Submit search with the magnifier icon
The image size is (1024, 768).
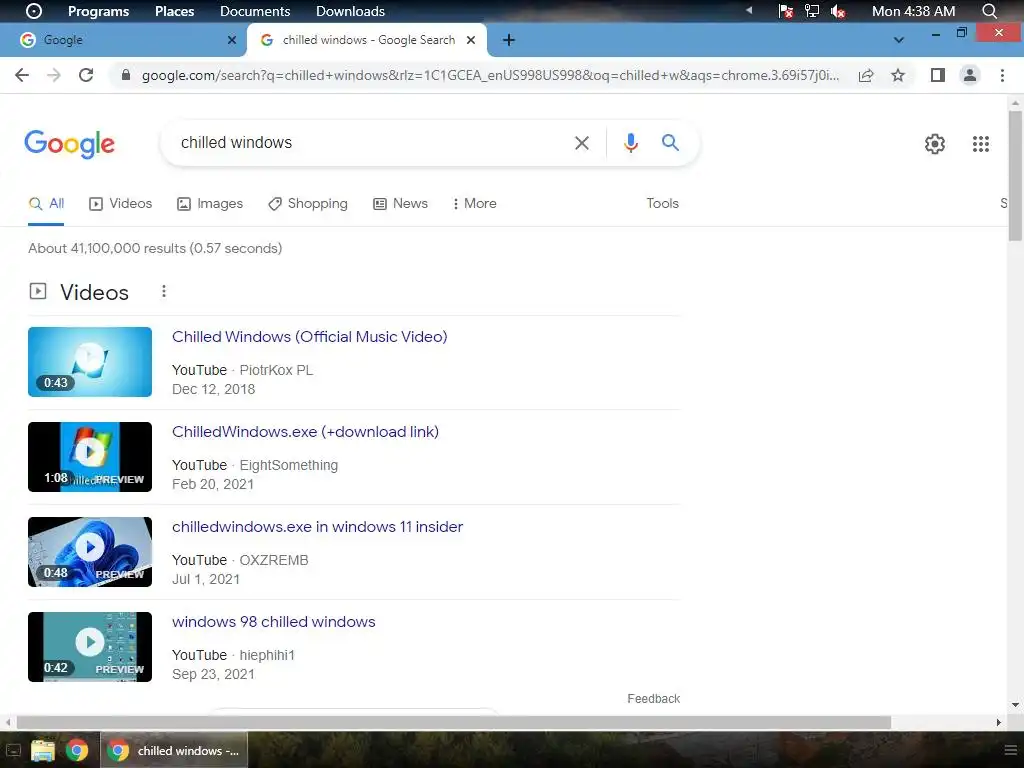(670, 142)
